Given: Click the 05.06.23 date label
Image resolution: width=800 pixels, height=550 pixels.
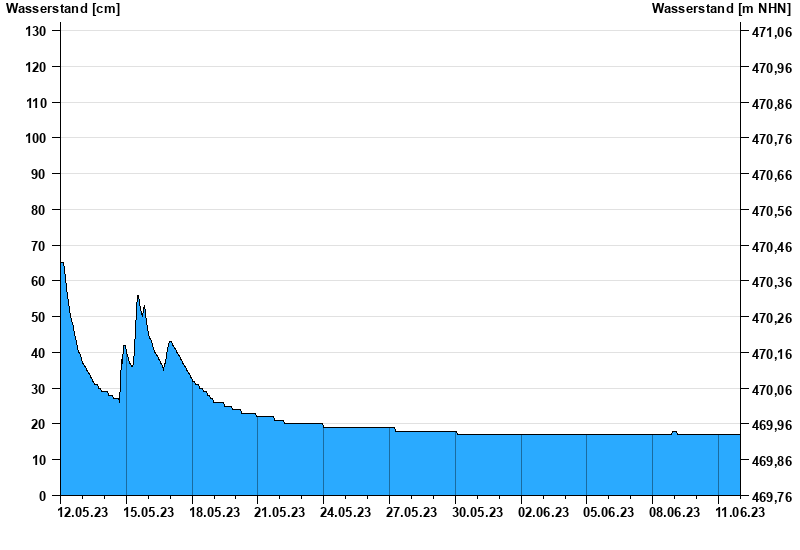Looking at the screenshot, I should (x=609, y=512).
